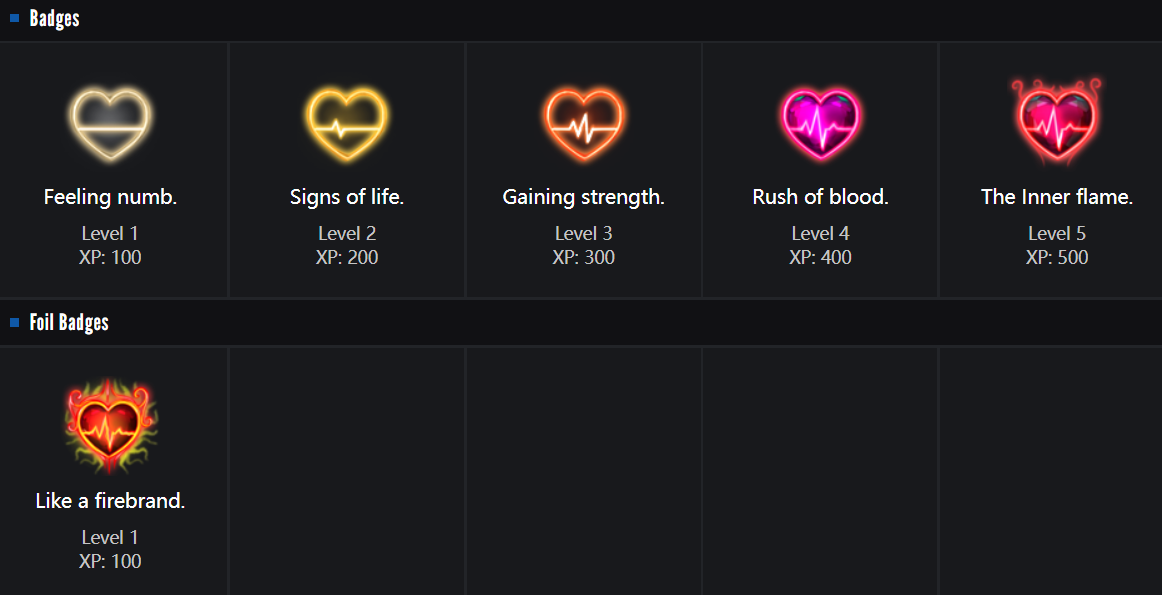Click the Badges section header
Viewport: 1162px width, 595px height.
(54, 18)
